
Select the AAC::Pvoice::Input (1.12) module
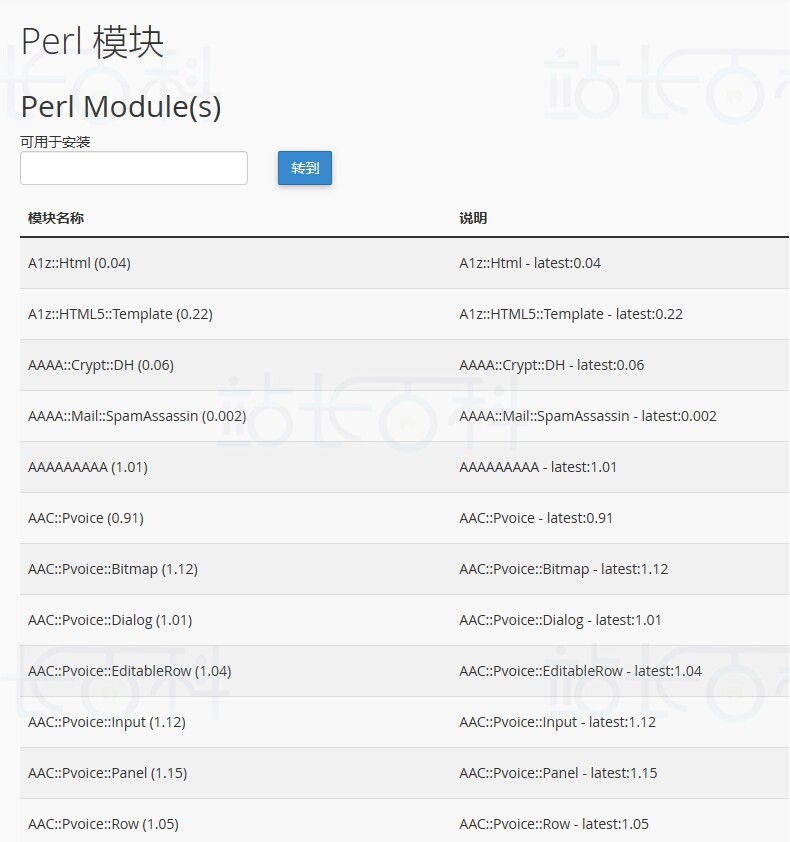107,722
